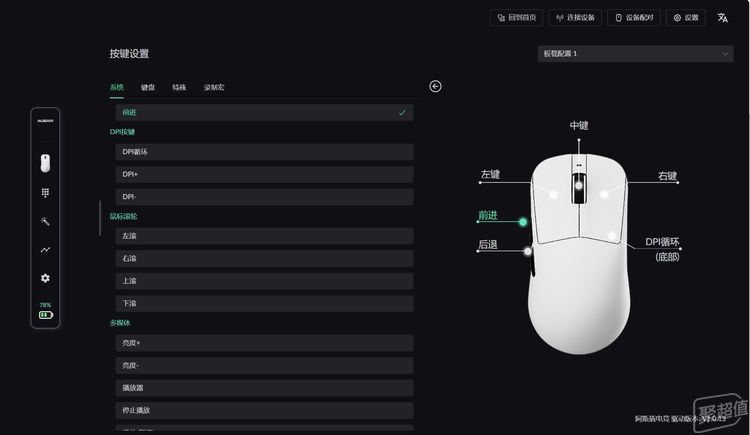This screenshot has width=750, height=435.
Task: Select the 播放器 multimedia option
Action: click(265, 388)
